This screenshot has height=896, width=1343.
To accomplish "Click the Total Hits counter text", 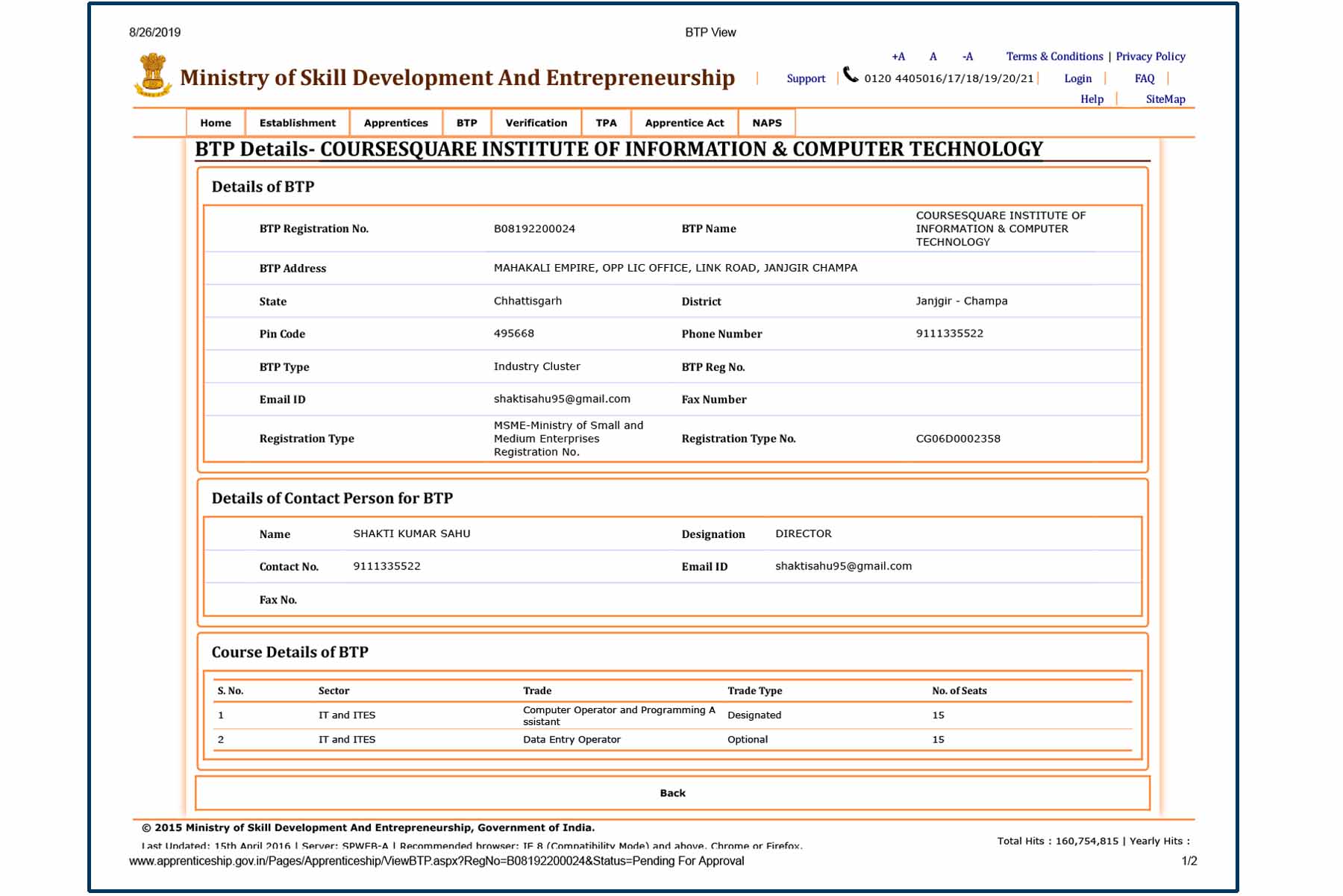I will [1058, 841].
